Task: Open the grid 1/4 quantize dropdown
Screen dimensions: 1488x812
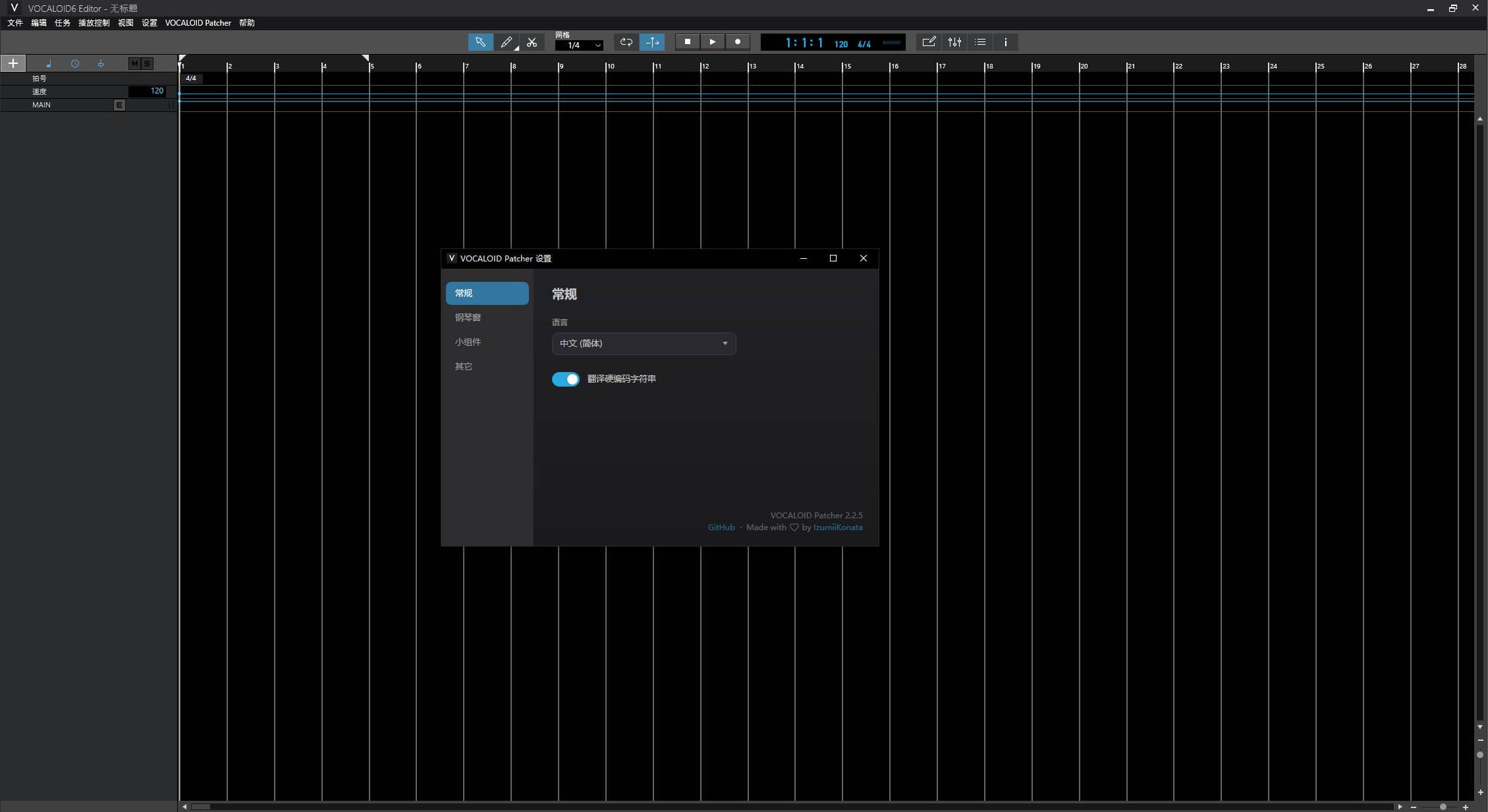Action: [x=579, y=45]
